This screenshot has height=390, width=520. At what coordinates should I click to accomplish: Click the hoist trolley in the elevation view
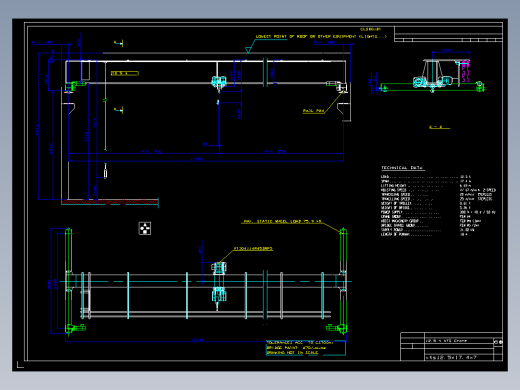[218, 82]
